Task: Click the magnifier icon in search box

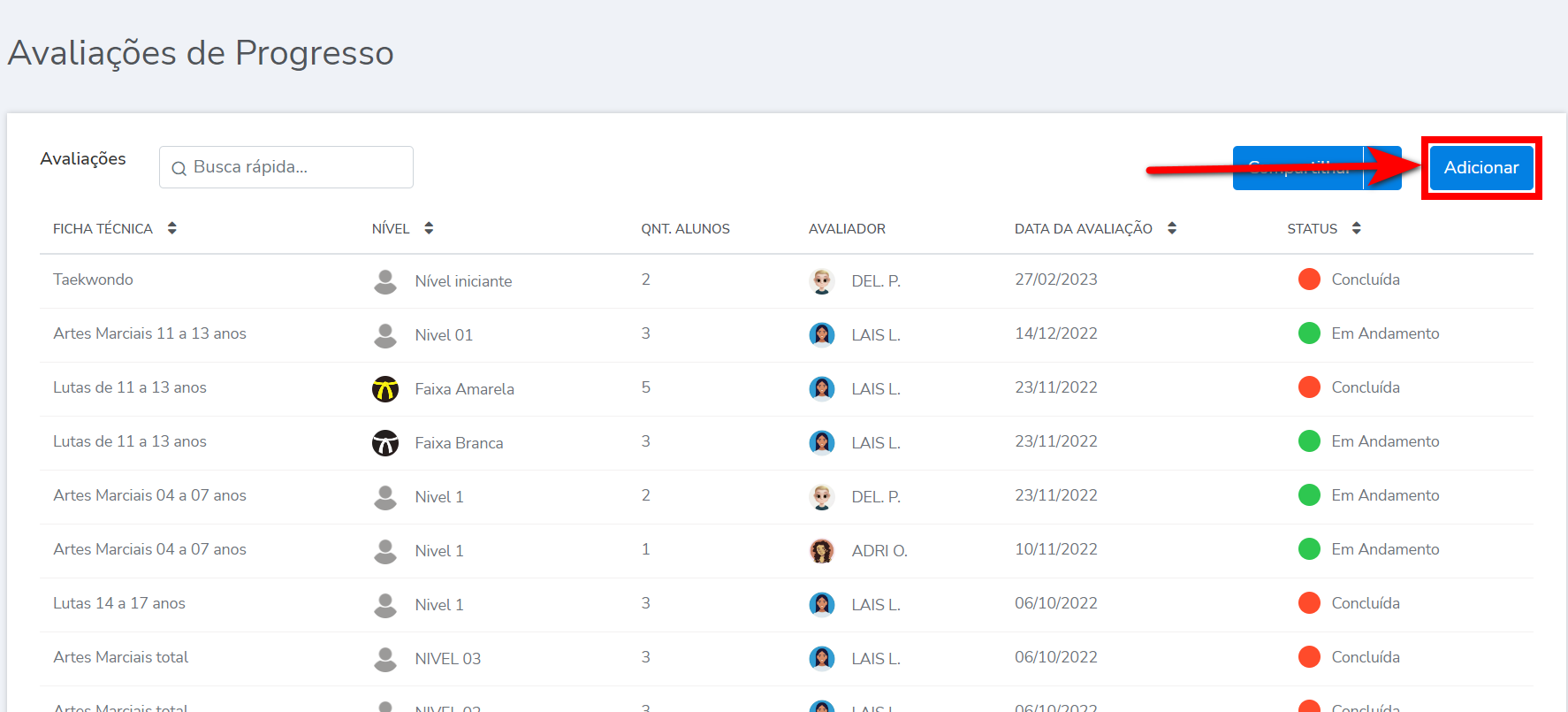Action: point(179,168)
